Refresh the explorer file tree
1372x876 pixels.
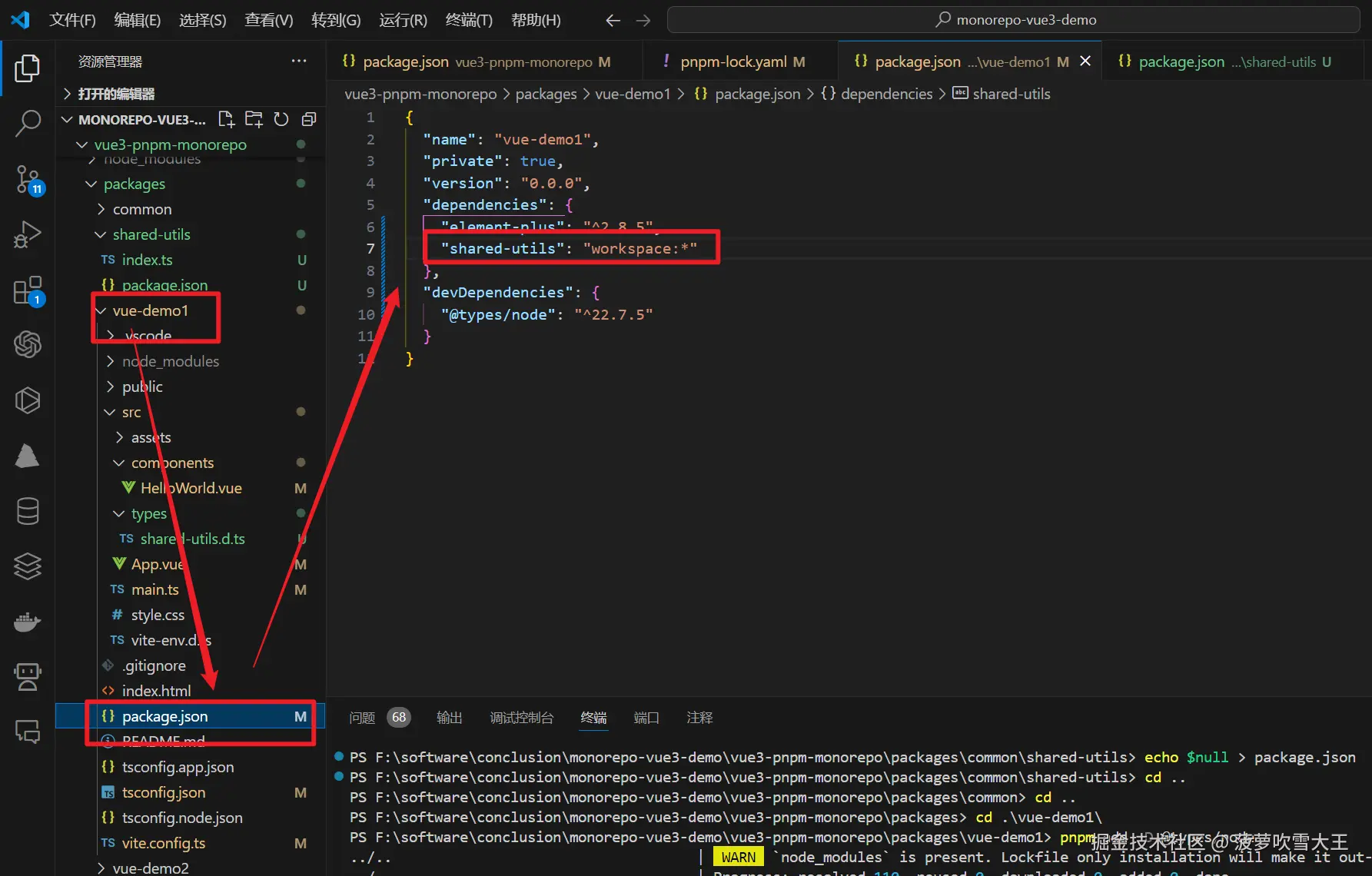click(x=281, y=119)
